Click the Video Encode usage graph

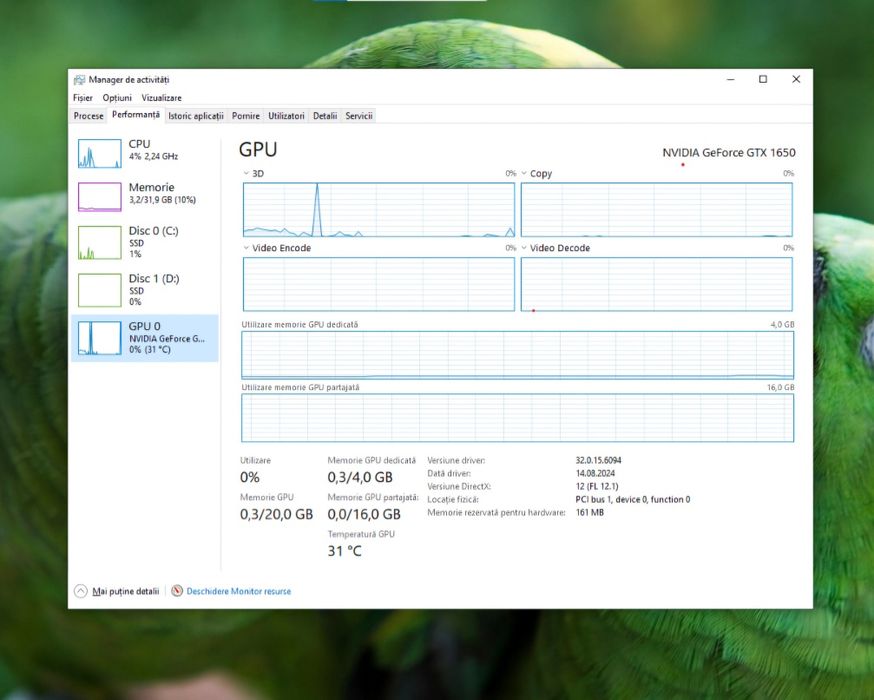tap(378, 284)
